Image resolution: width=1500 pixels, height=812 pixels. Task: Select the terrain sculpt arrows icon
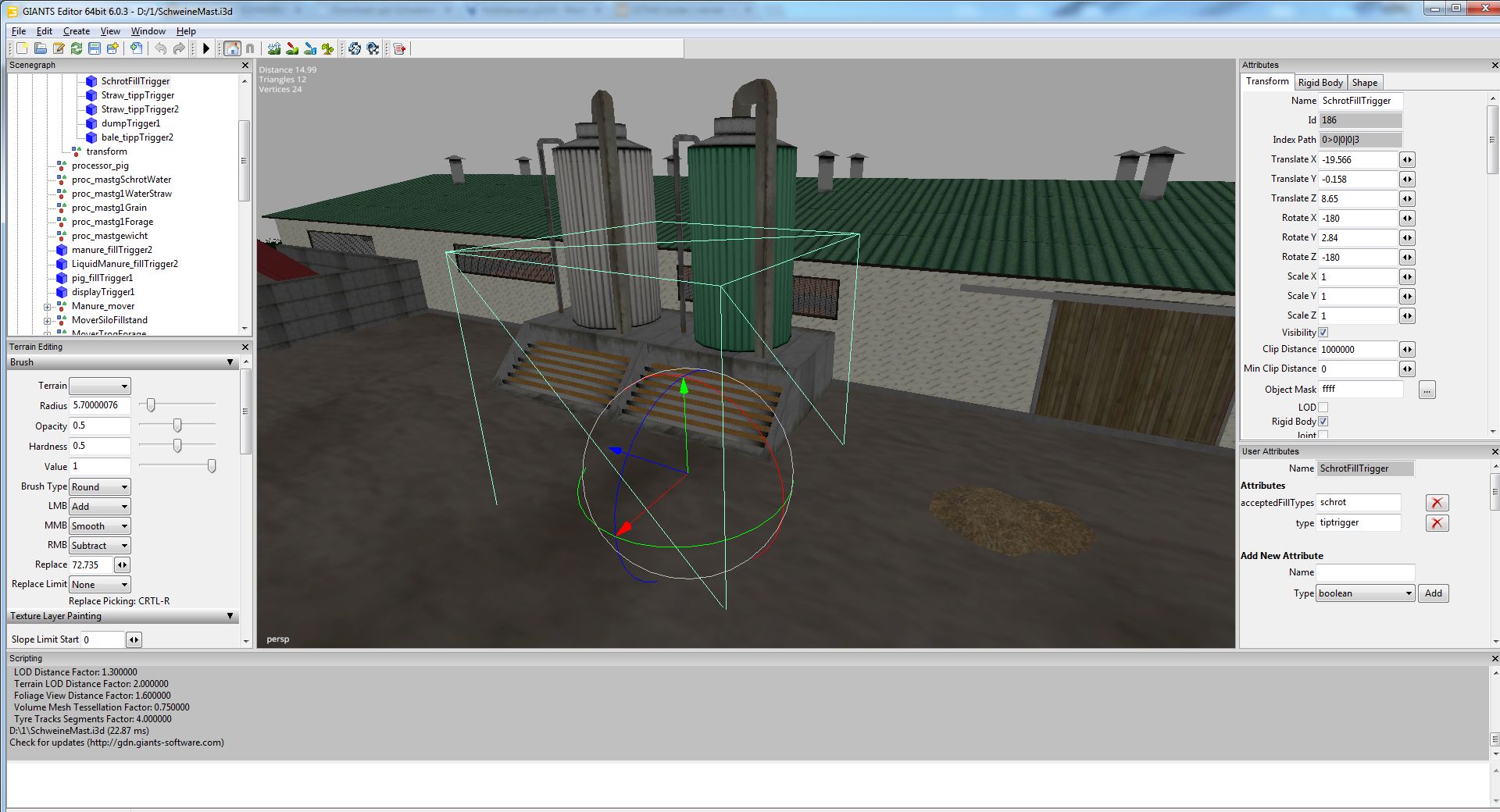pos(274,48)
